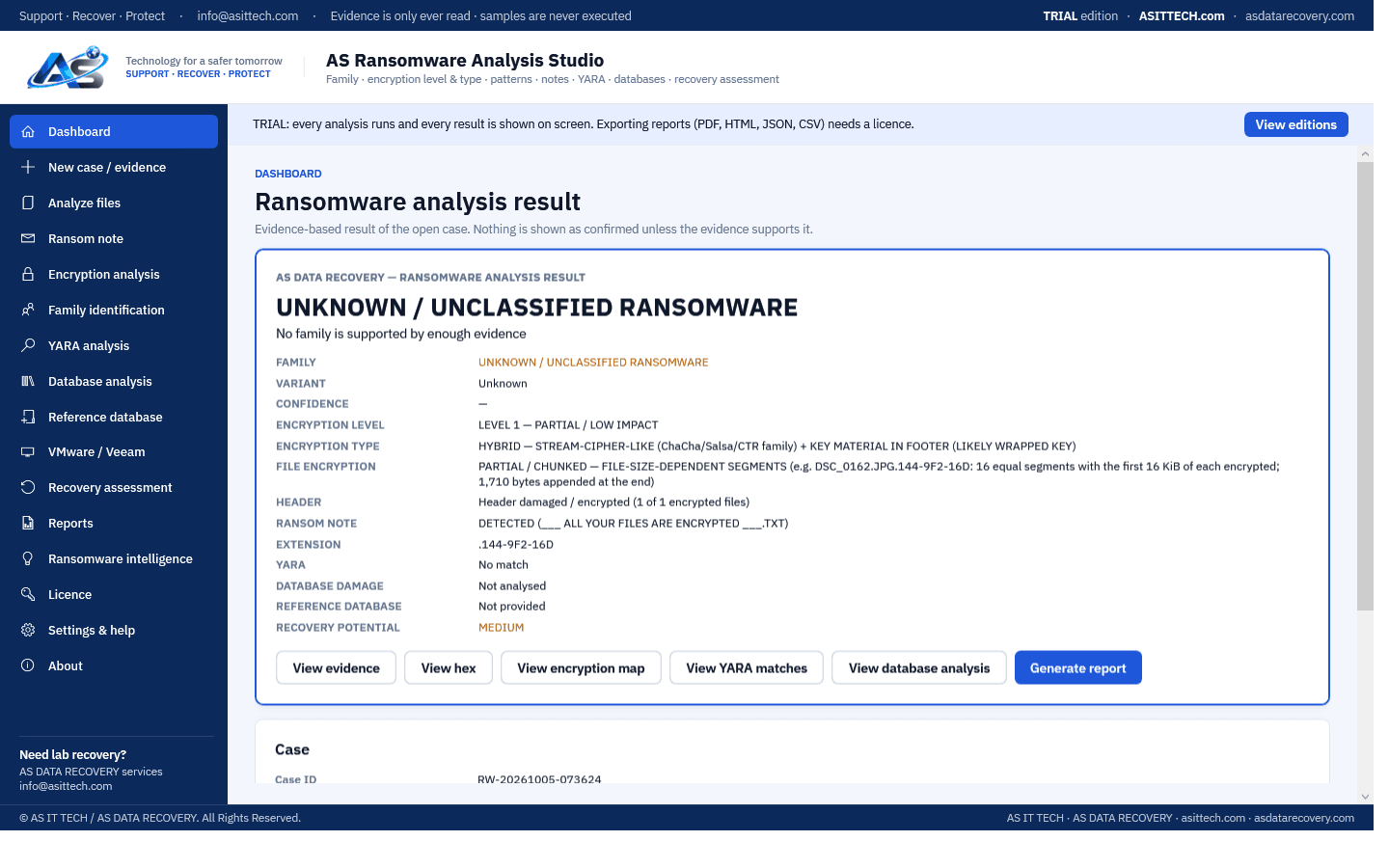Click the Licence key icon
Image resolution: width=1389 pixels, height=868 pixels.
28,595
